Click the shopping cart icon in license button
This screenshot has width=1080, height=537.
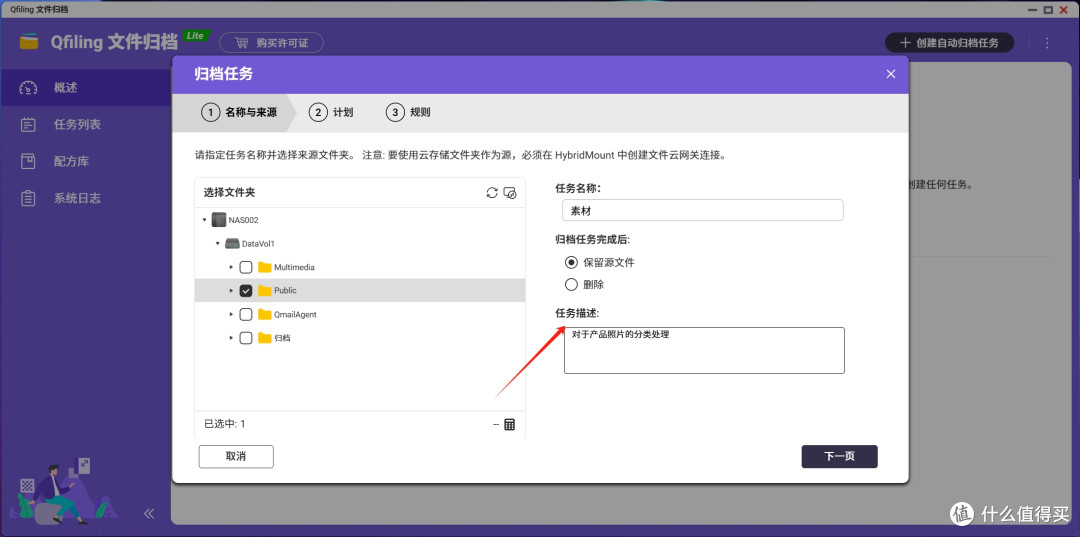pos(241,43)
